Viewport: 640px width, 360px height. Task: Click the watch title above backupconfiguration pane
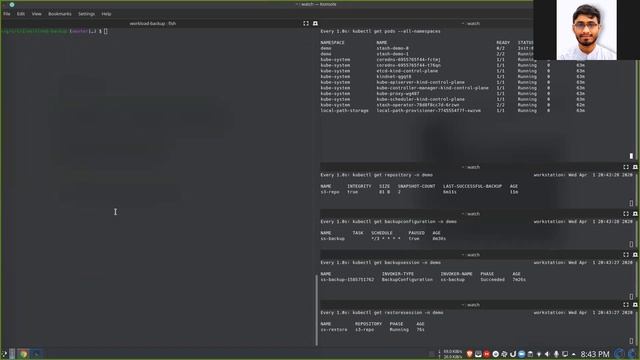[471, 213]
